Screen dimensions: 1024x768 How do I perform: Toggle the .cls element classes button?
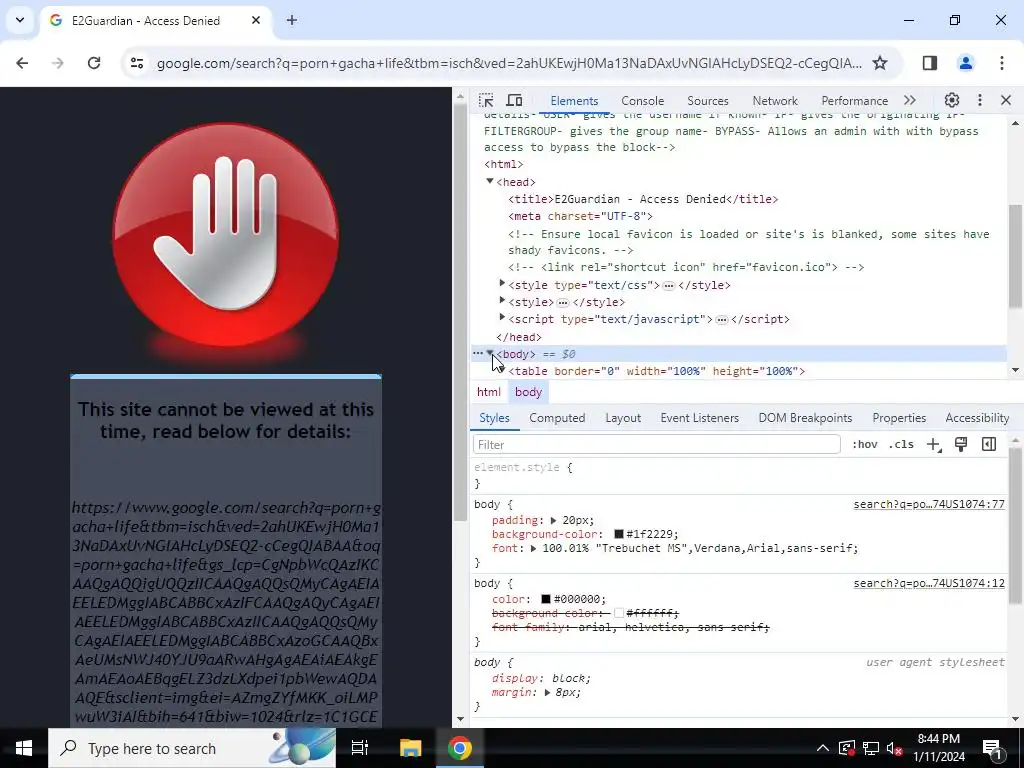click(901, 444)
